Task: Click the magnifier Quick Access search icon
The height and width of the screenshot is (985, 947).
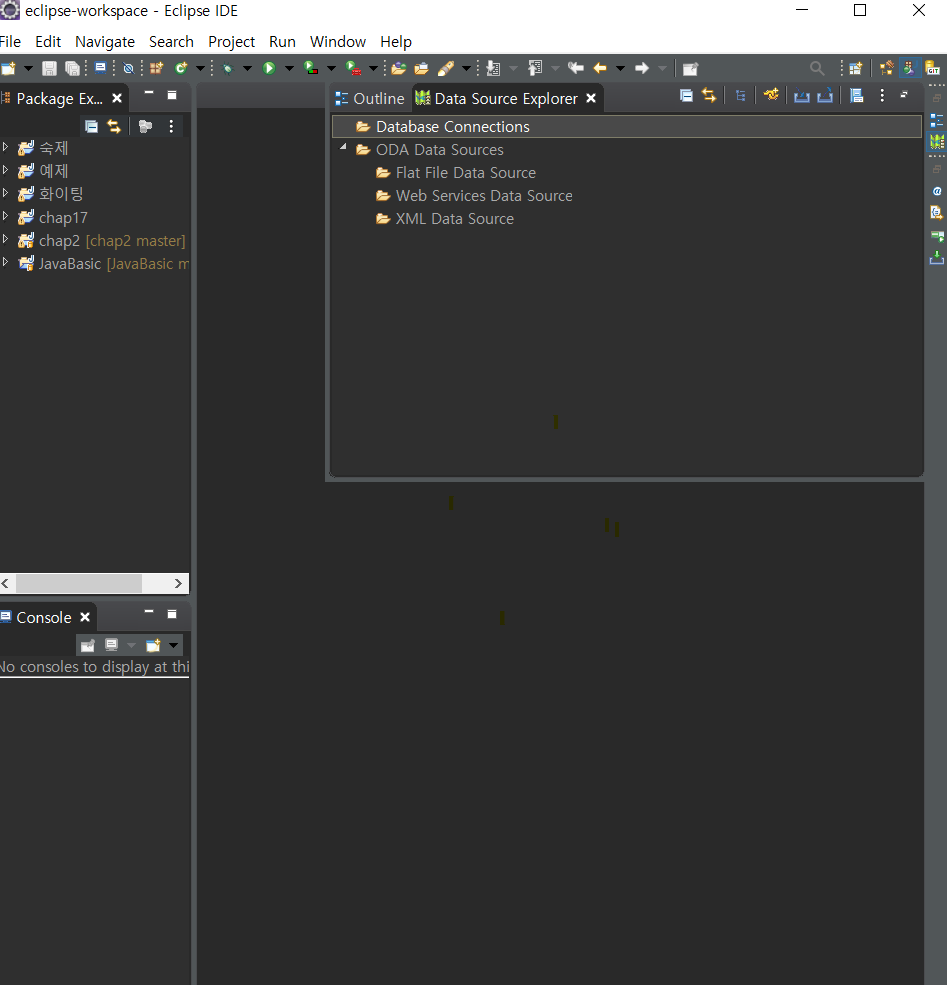Action: click(x=816, y=68)
